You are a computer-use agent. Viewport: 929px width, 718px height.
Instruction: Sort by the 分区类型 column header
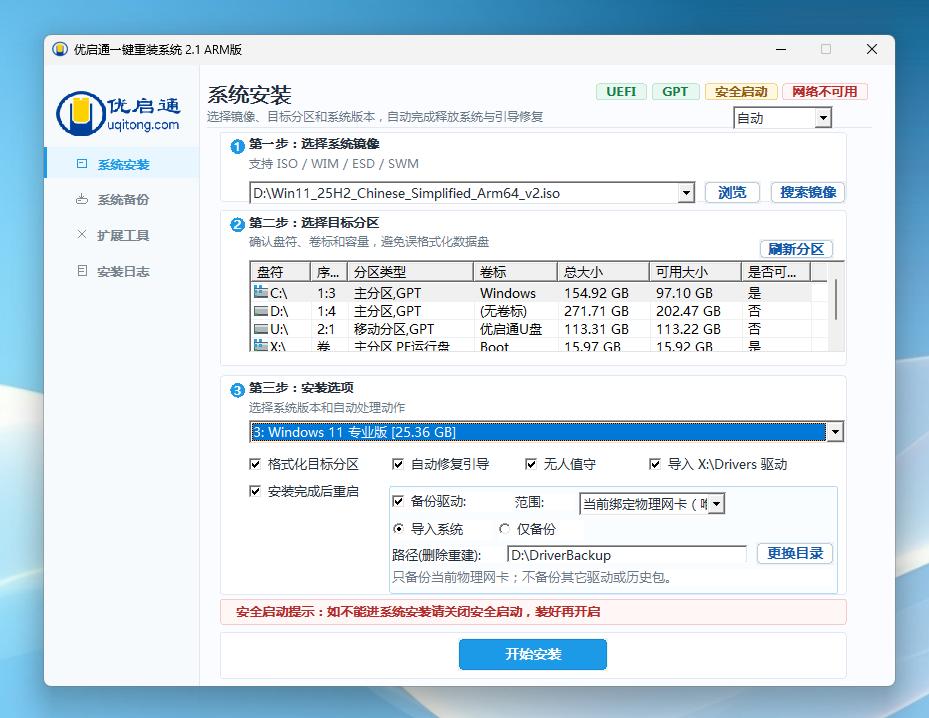click(410, 272)
